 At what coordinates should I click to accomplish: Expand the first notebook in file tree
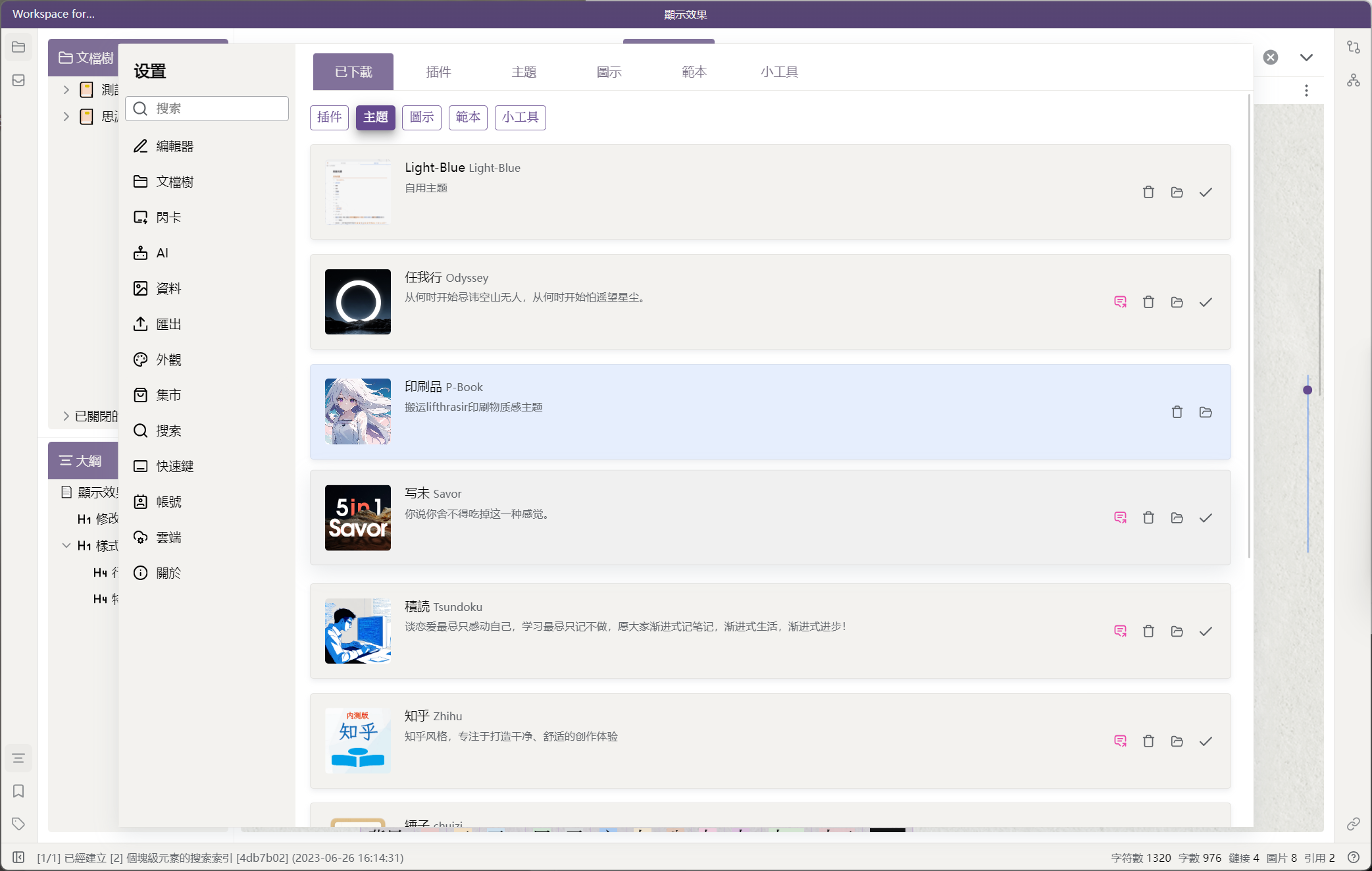tap(66, 90)
